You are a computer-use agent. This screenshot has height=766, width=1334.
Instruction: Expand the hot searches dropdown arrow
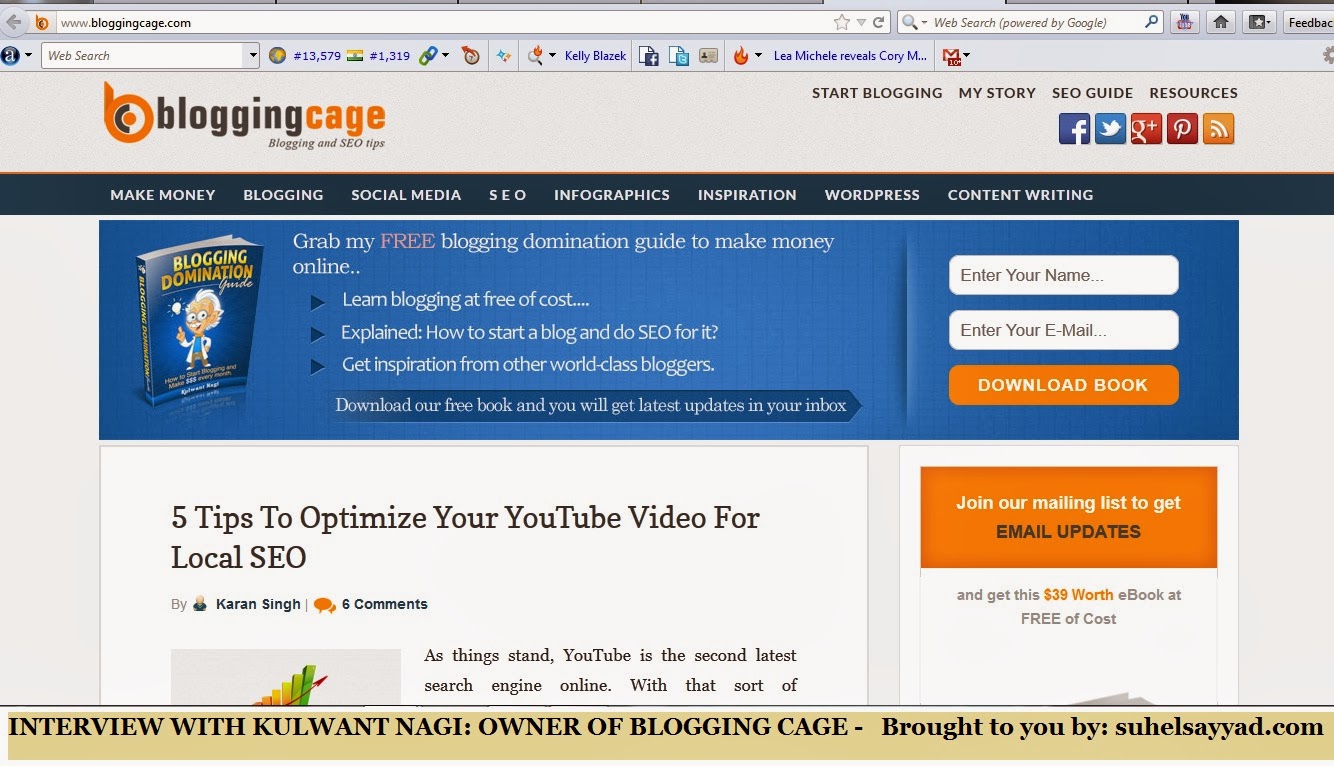coord(552,56)
